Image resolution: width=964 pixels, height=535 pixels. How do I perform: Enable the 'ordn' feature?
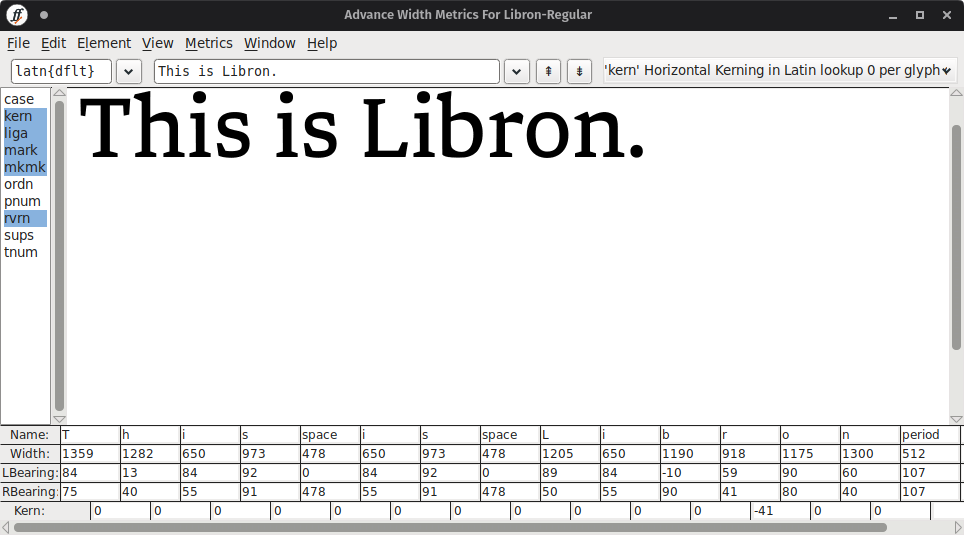(x=25, y=184)
